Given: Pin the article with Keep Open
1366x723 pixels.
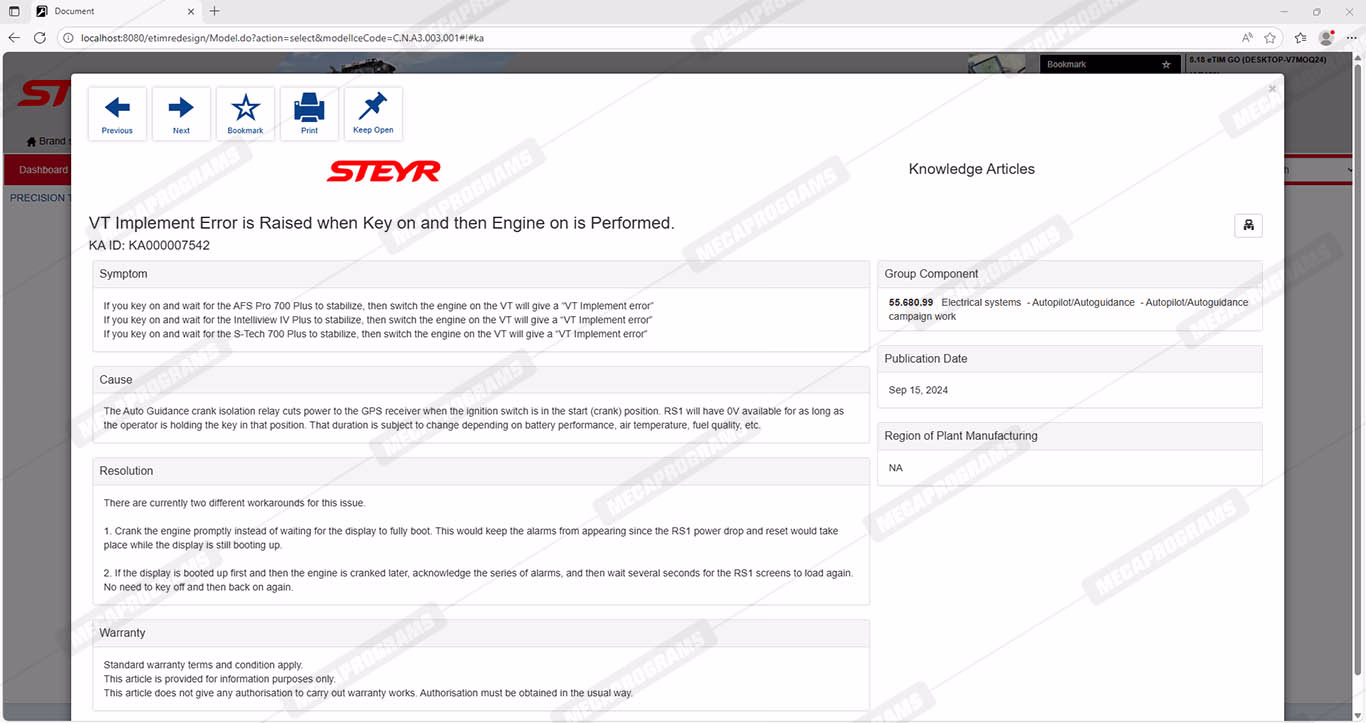Looking at the screenshot, I should 373,114.
